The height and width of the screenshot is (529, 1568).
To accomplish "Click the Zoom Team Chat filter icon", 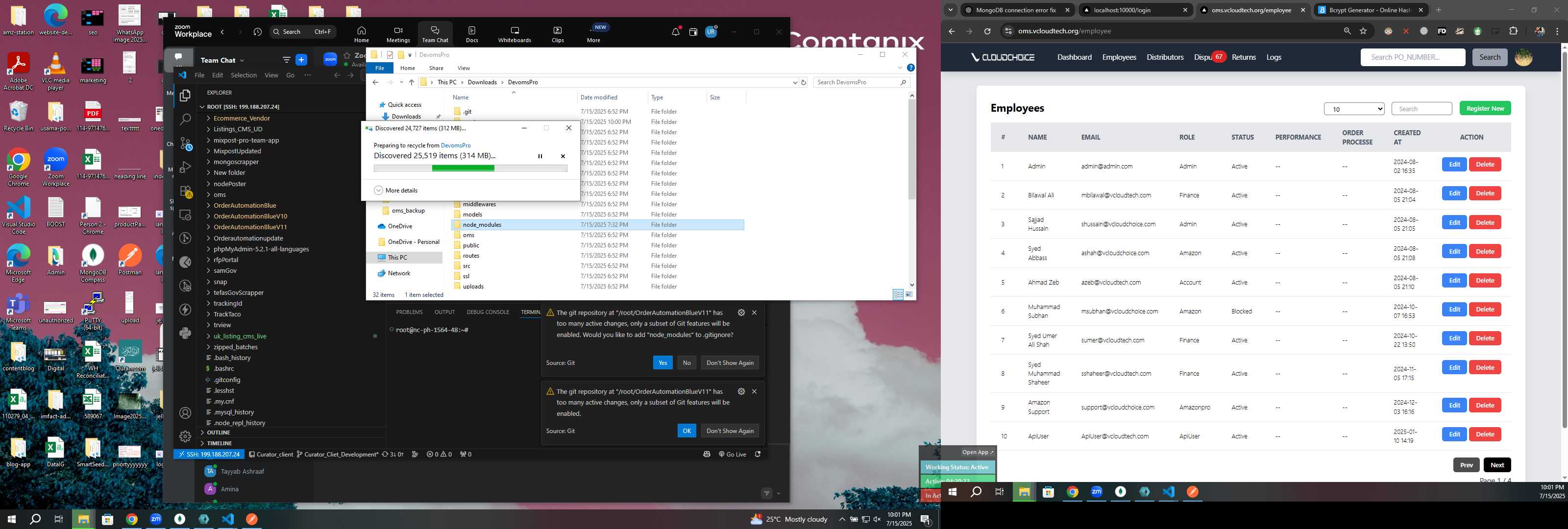I will click(286, 60).
